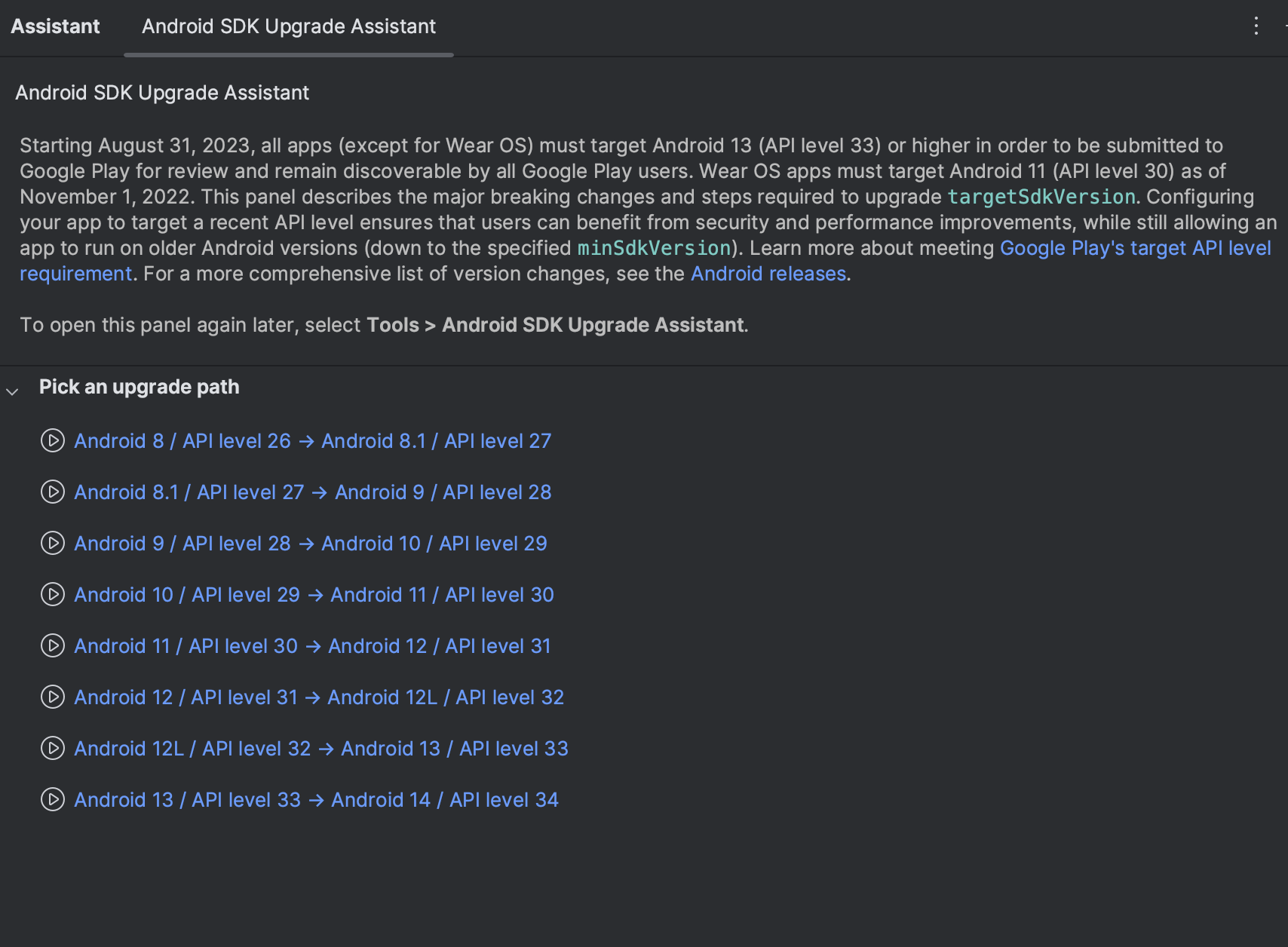Select the play icon for Android 8 upgrade path
The height and width of the screenshot is (947, 1288).
52,441
